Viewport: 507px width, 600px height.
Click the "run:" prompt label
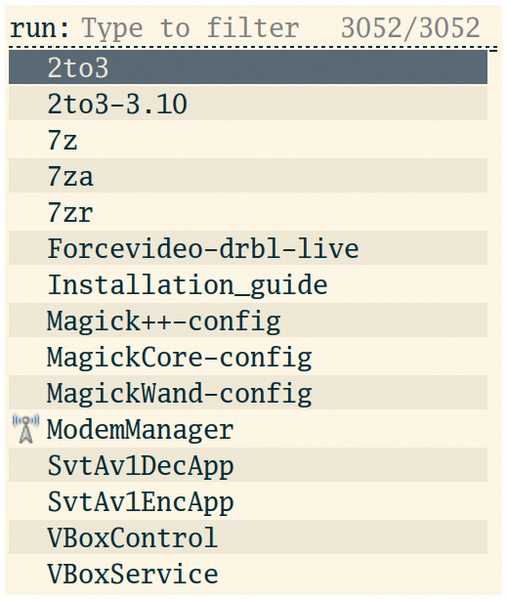[x=39, y=29]
